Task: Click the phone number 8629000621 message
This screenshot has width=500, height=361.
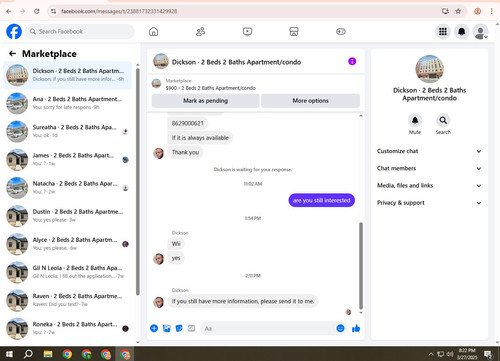Action: (187, 123)
